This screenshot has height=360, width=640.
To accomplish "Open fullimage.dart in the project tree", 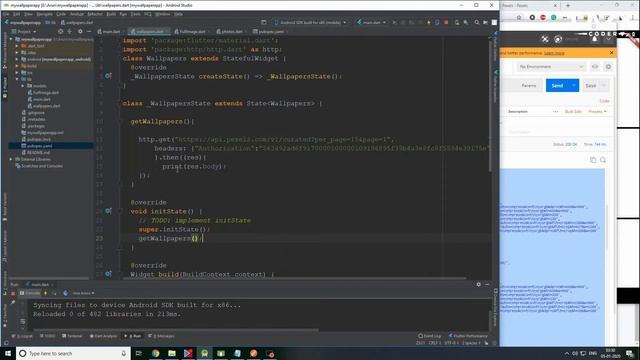I will tap(43, 93).
